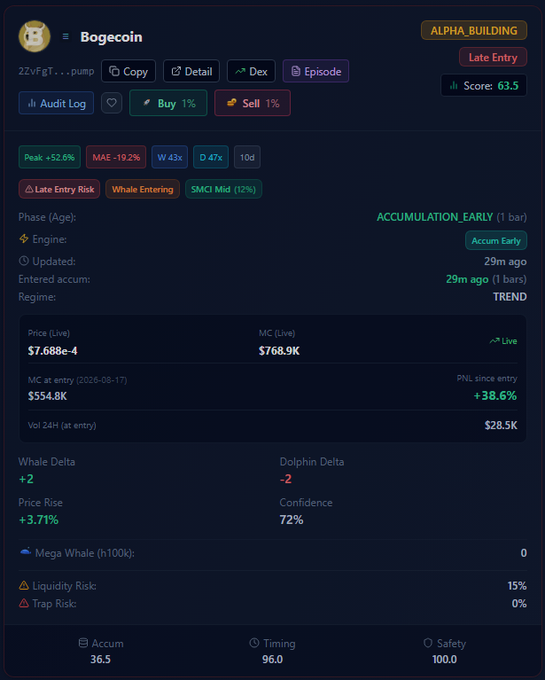
Task: Click the Dolphin Delta -2 value
Action: 286,479
